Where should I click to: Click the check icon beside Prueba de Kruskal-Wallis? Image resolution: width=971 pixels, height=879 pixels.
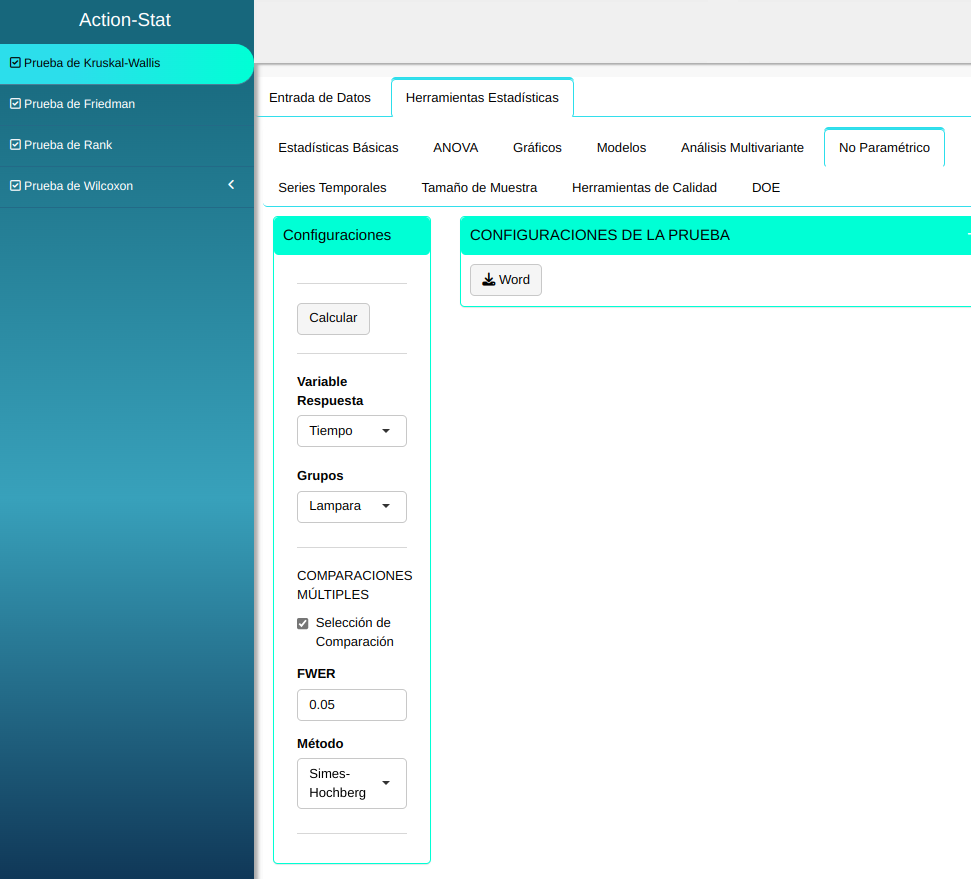[x=15, y=63]
